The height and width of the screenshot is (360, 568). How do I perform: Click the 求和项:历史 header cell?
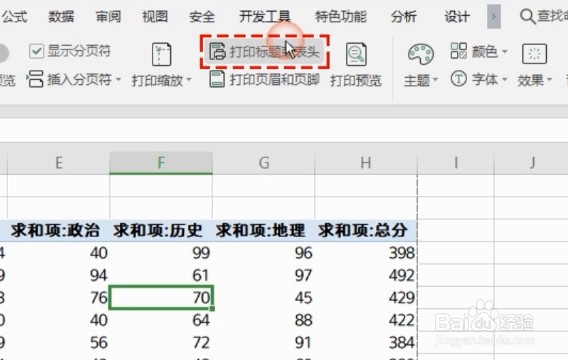click(161, 230)
